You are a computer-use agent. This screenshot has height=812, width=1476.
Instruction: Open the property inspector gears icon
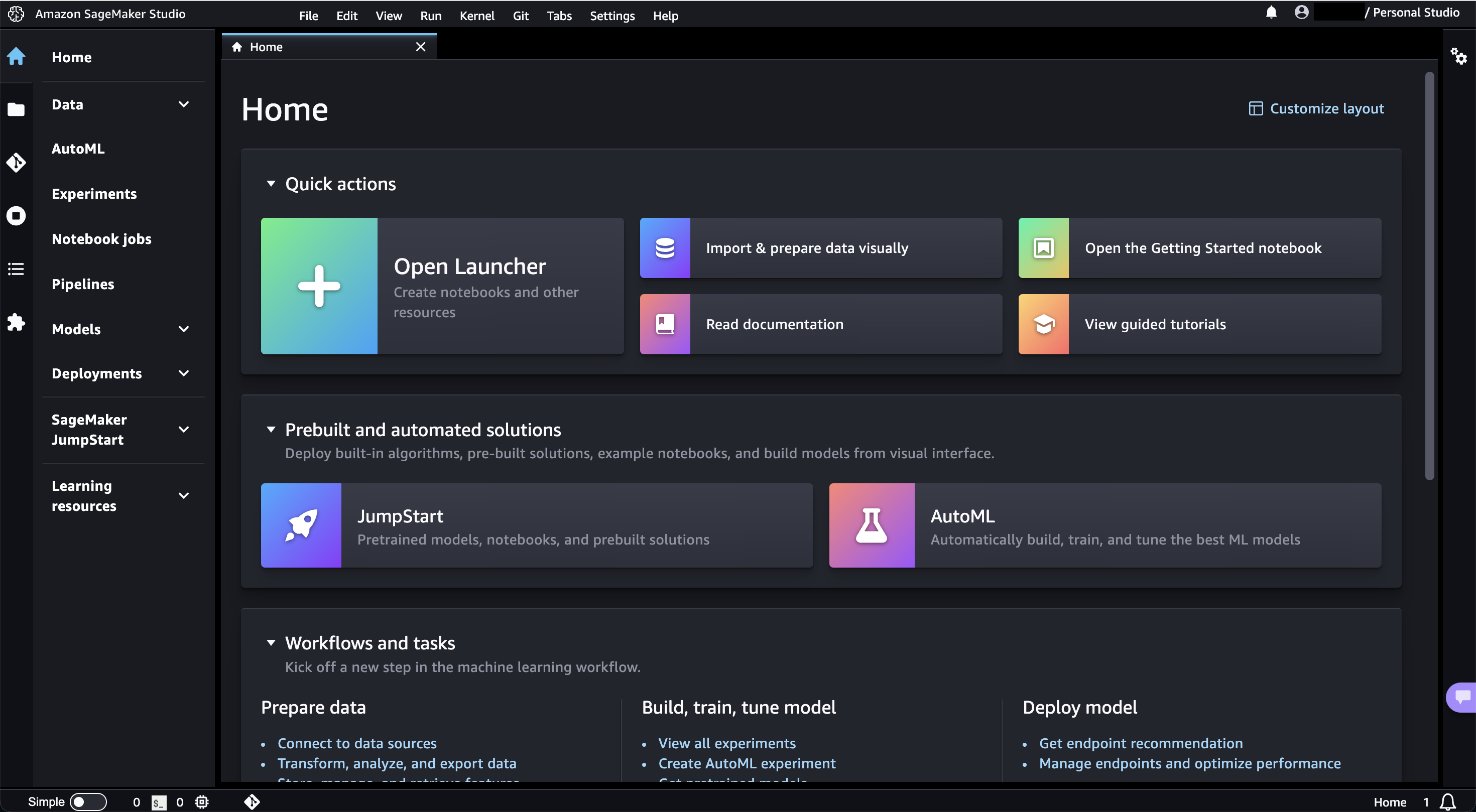(1458, 56)
